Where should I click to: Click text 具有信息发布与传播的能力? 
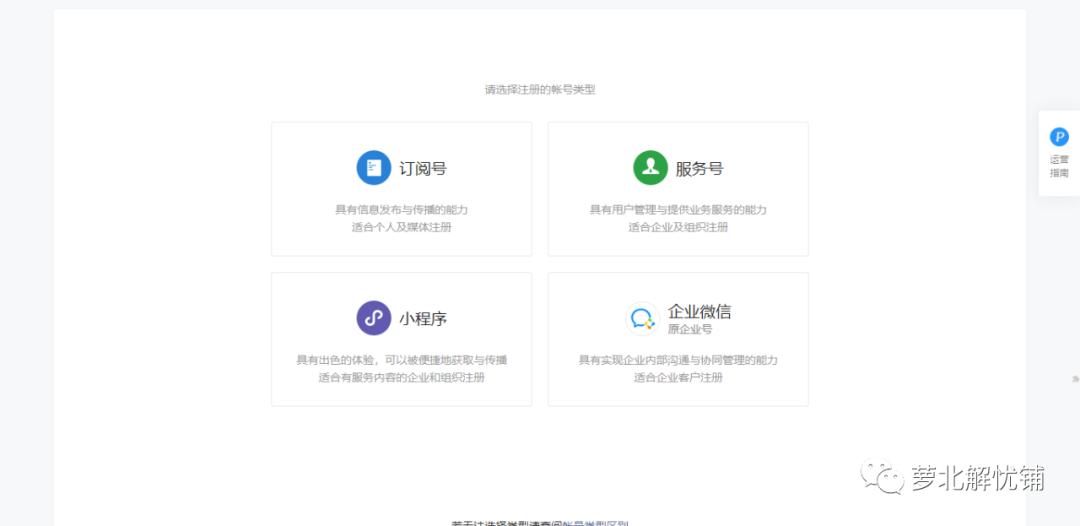click(402, 210)
